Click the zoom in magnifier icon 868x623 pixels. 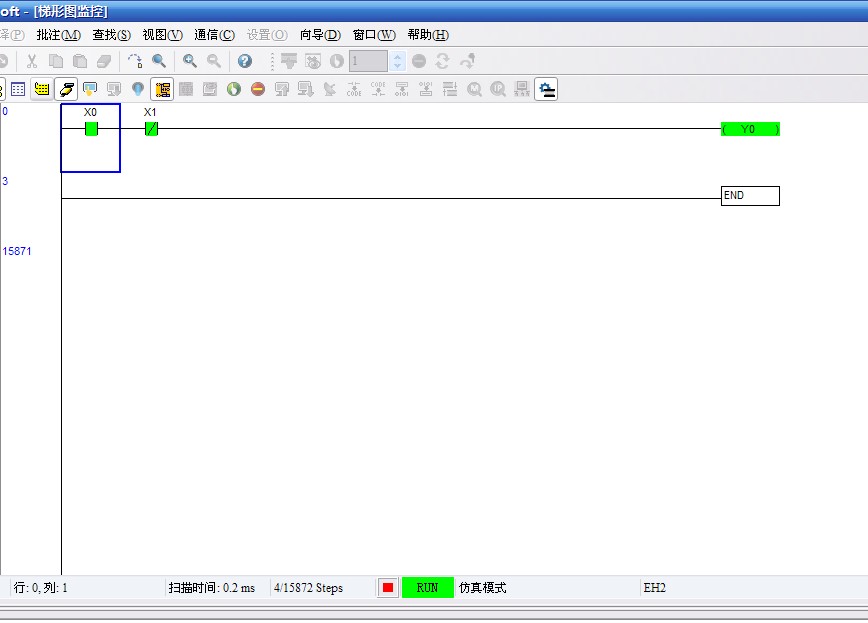coord(189,61)
